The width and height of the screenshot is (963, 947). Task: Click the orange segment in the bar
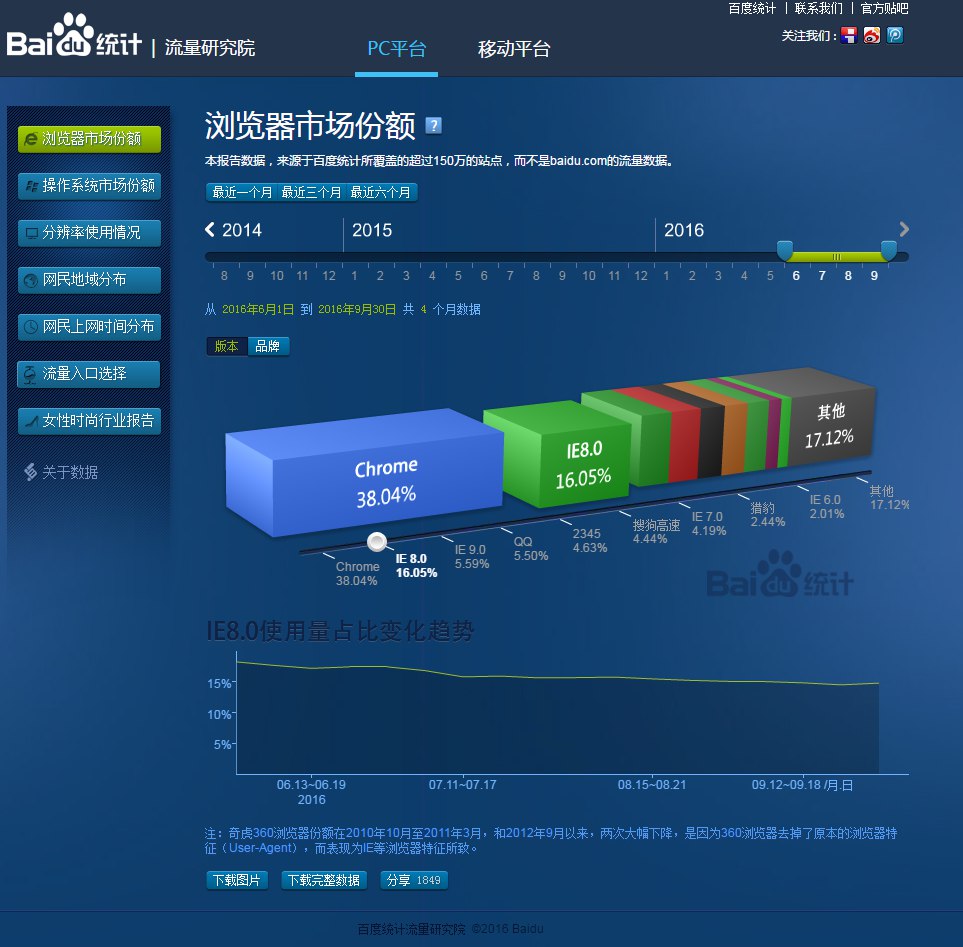[x=734, y=436]
